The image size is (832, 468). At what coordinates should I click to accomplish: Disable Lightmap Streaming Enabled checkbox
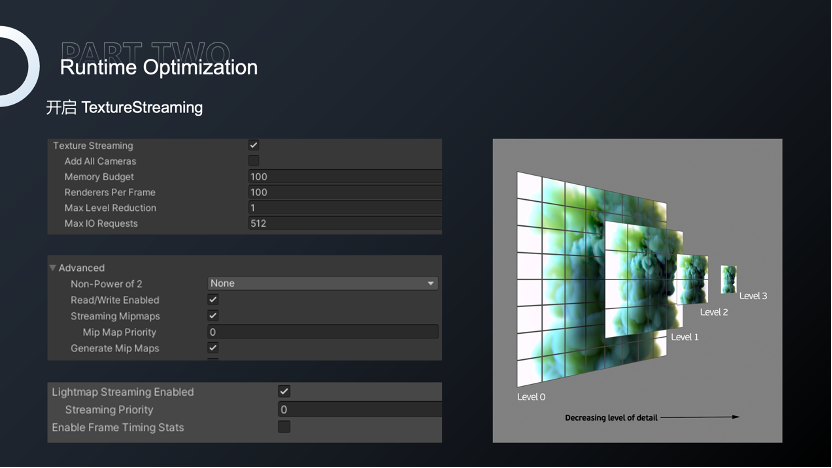(284, 392)
